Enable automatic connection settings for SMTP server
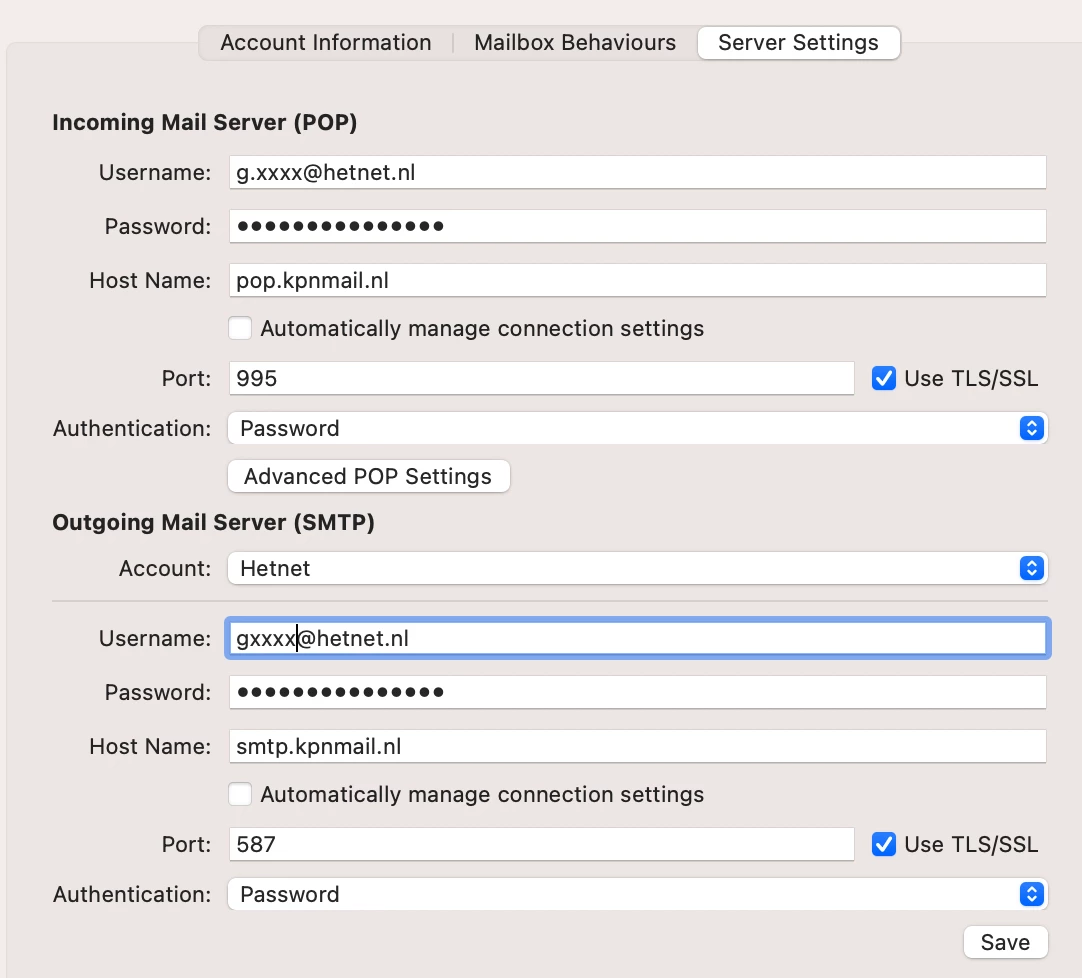1082x978 pixels. point(240,794)
